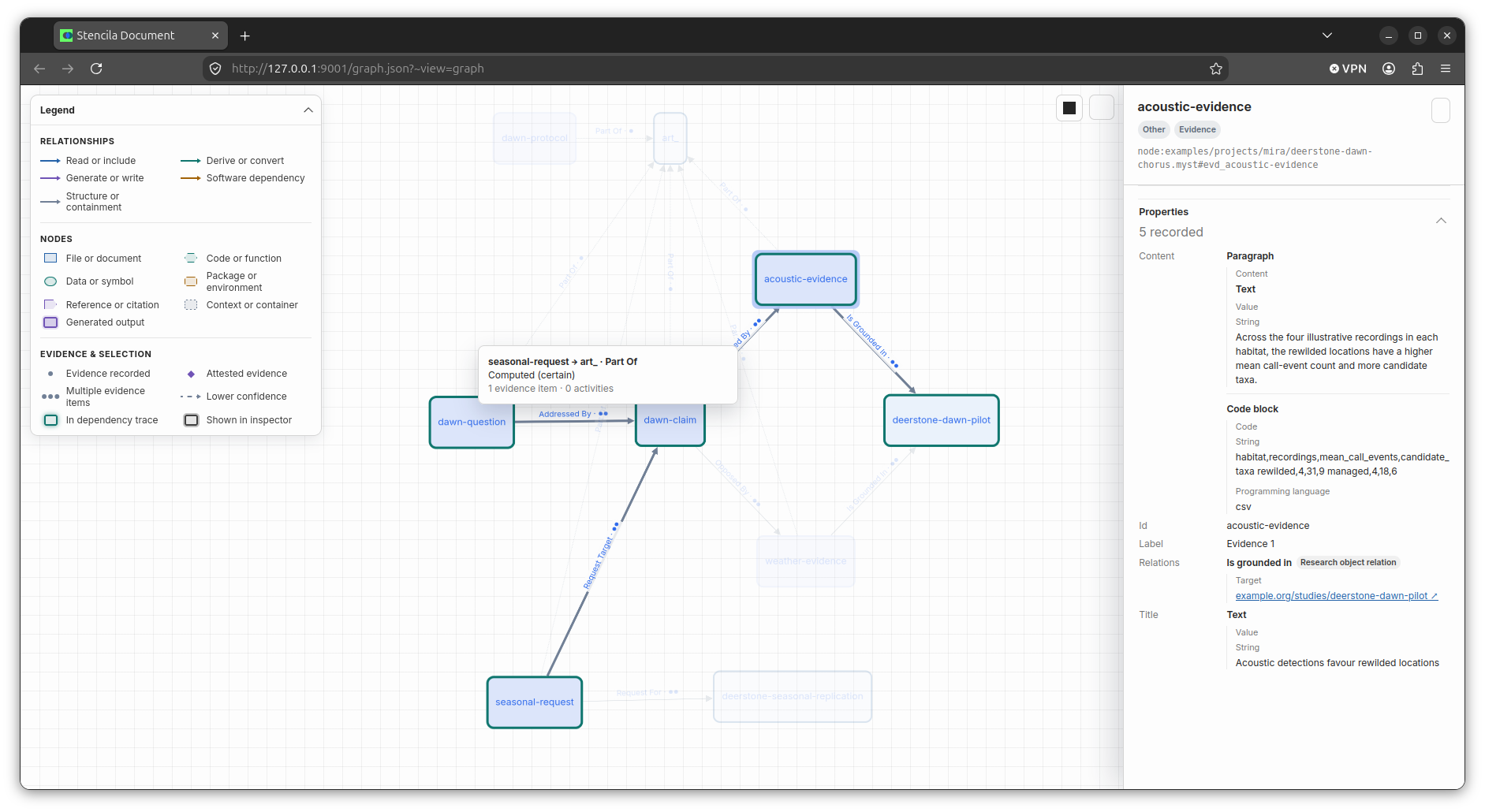
Task: Click the VPN indicator in toolbar
Action: click(x=1348, y=69)
